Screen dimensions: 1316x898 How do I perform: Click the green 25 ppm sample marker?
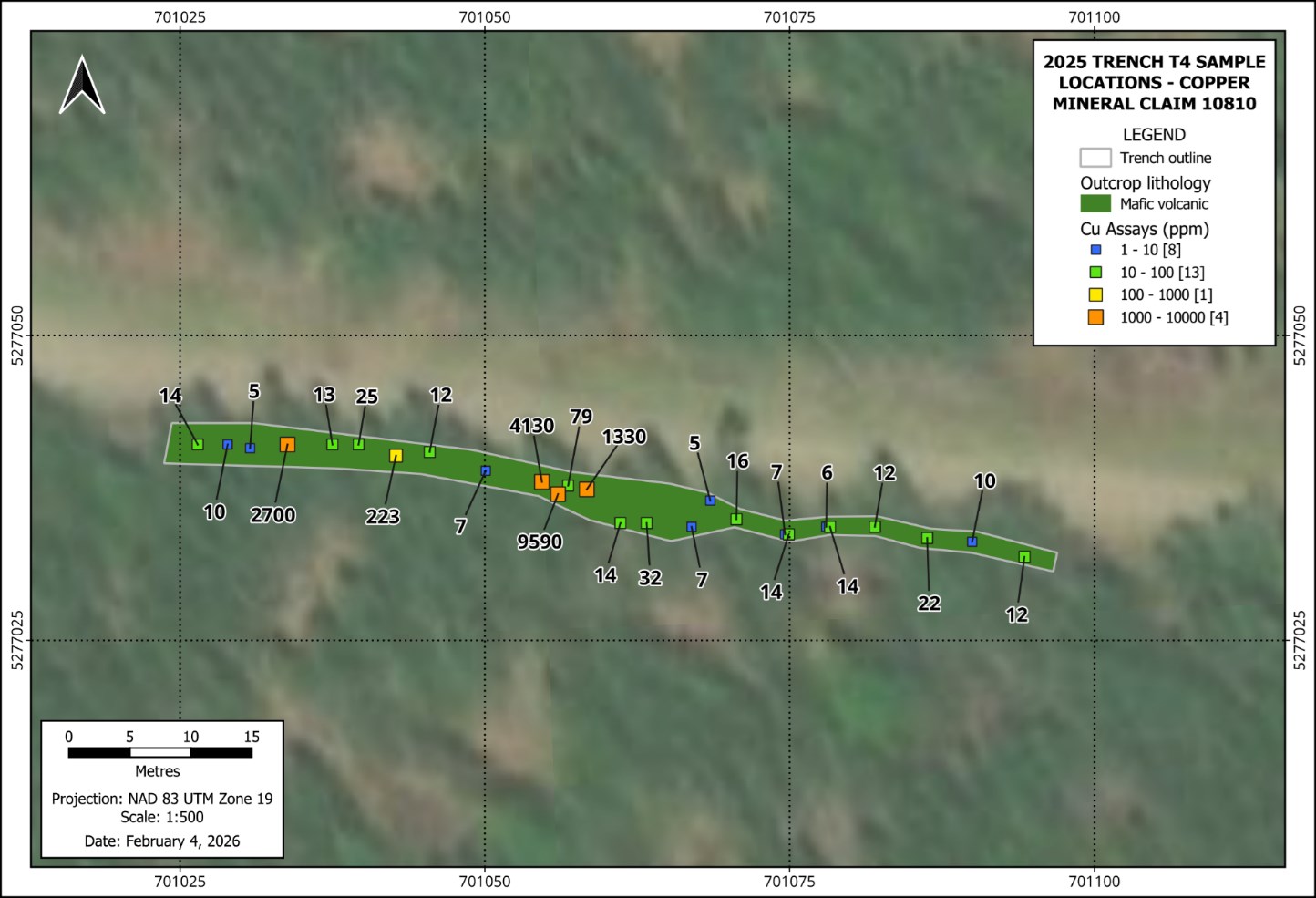(x=358, y=444)
